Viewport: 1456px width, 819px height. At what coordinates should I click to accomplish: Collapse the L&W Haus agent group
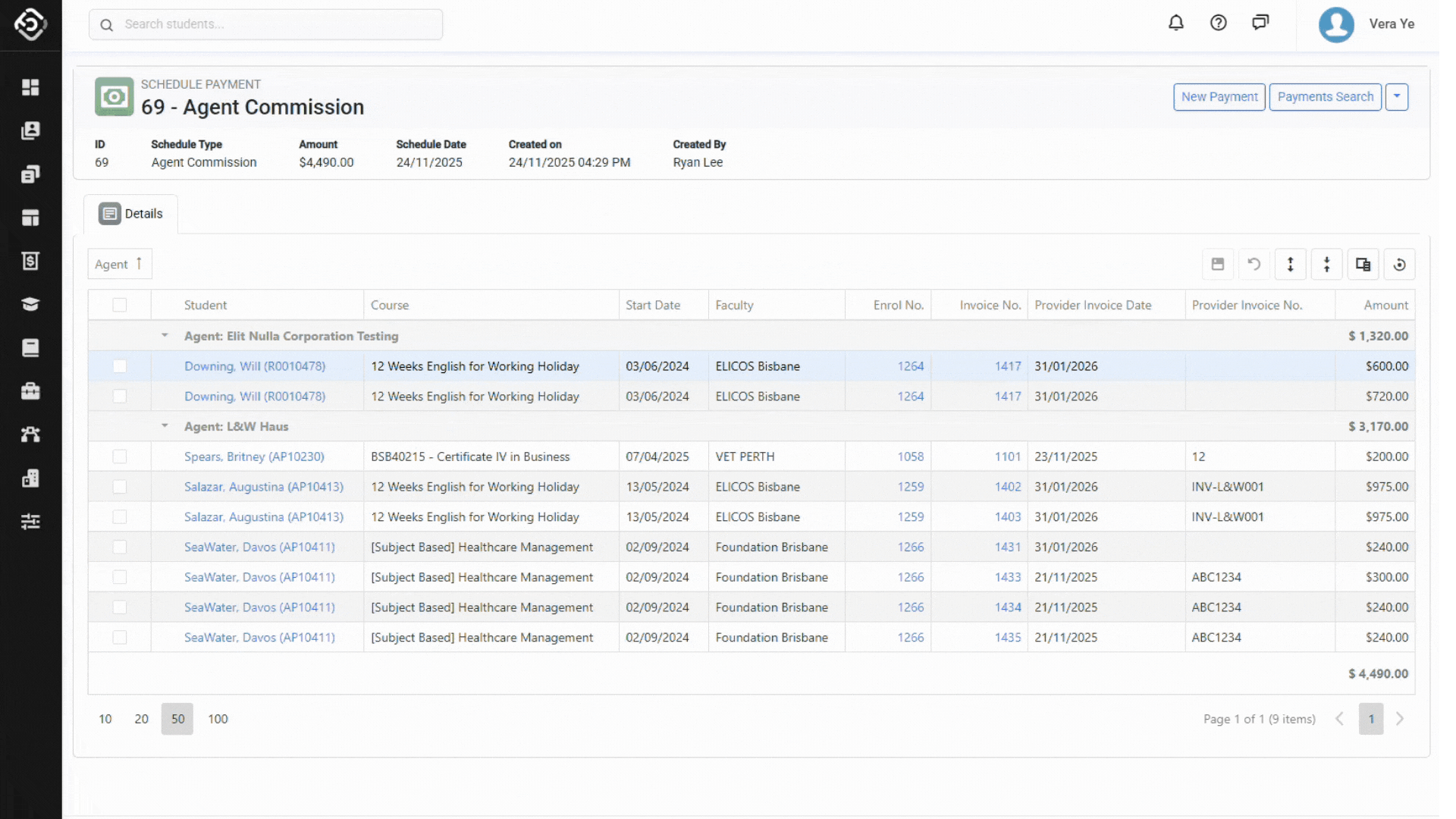pyautogui.click(x=165, y=426)
